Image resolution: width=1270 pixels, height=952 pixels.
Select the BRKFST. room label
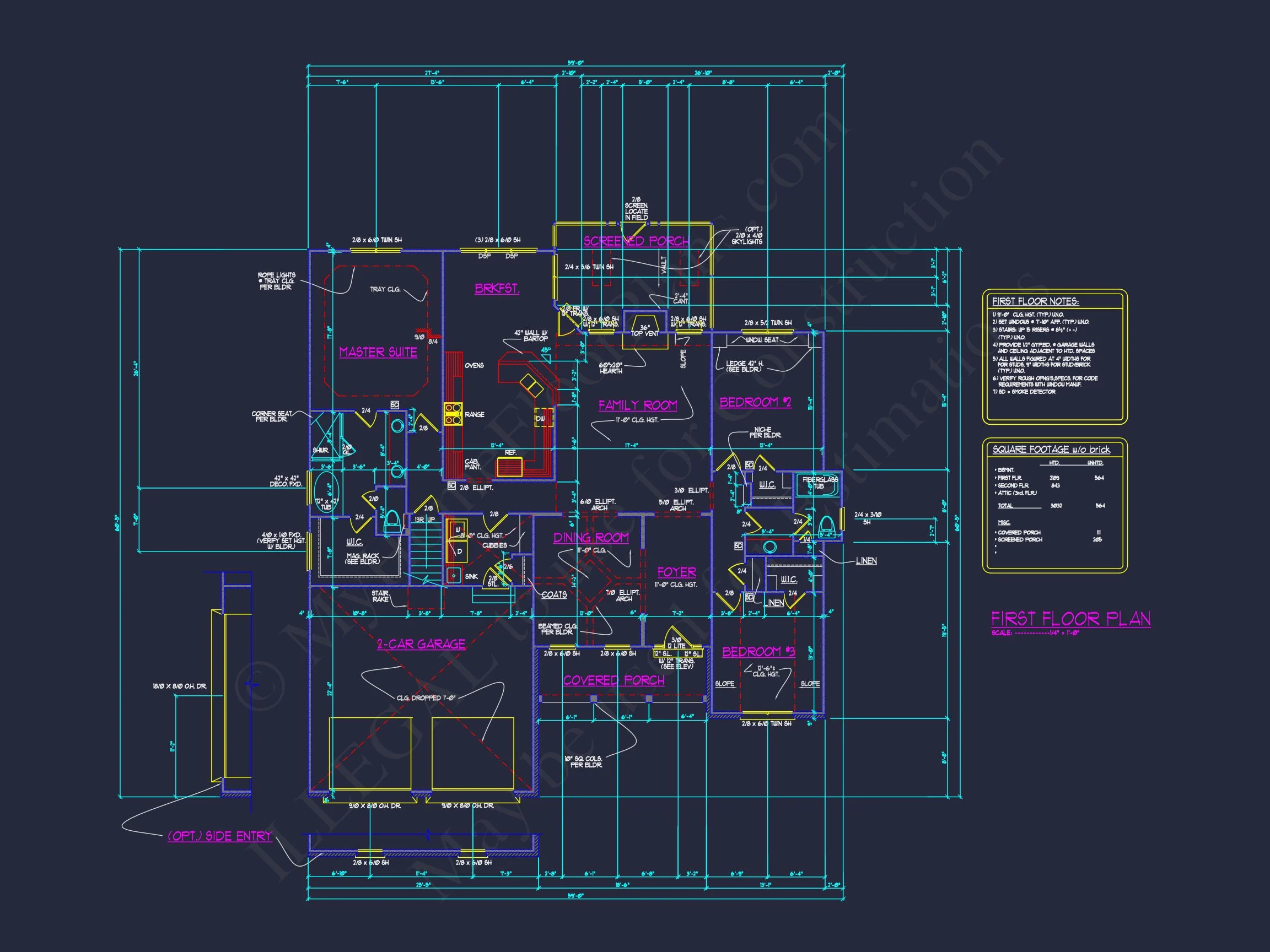[497, 289]
